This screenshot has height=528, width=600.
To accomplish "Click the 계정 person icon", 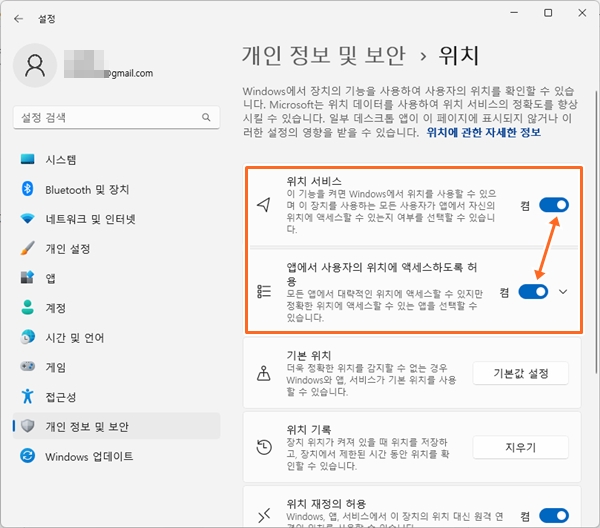I will pyautogui.click(x=28, y=307).
